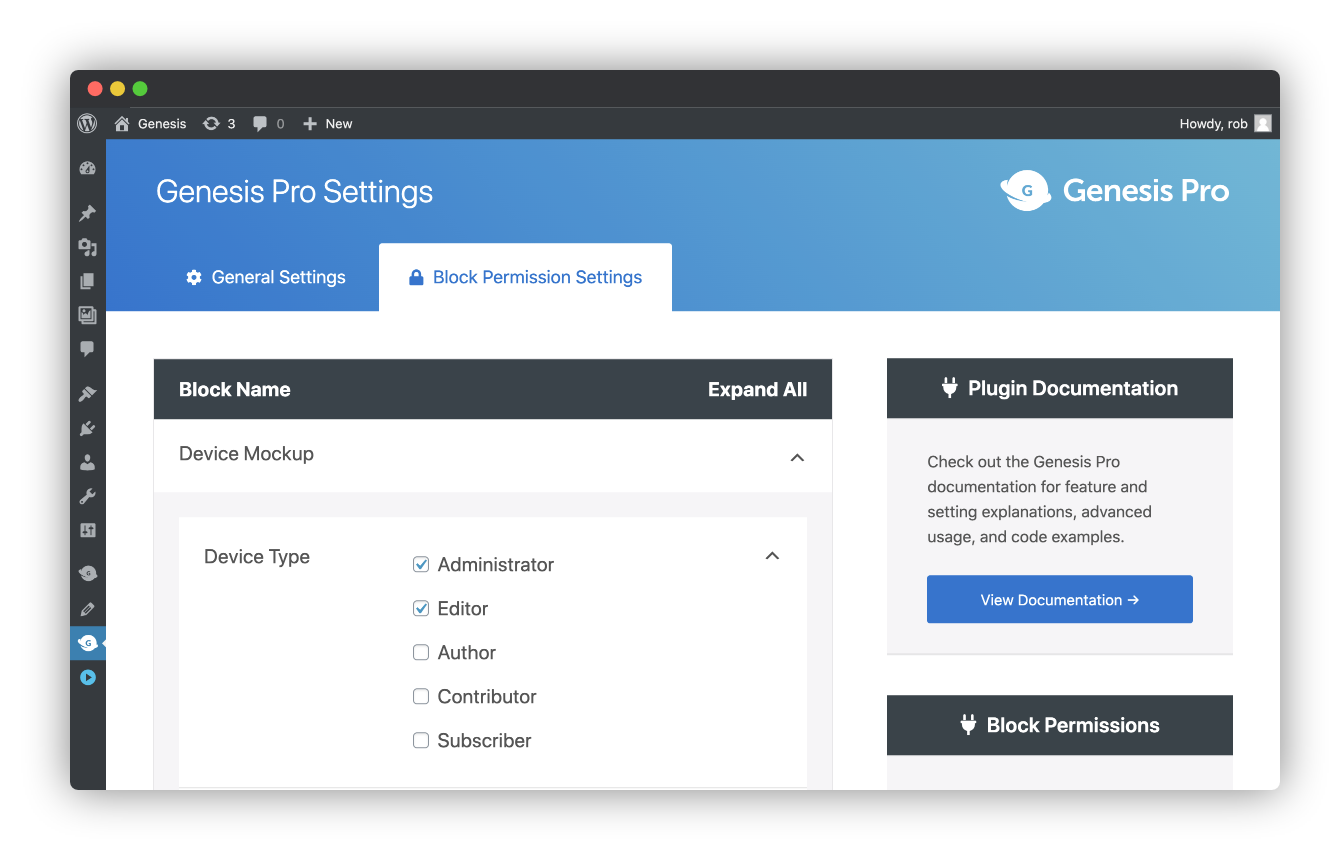Click the Plugin Documentation panel heading
This screenshot has width=1340, height=860.
click(x=1073, y=388)
